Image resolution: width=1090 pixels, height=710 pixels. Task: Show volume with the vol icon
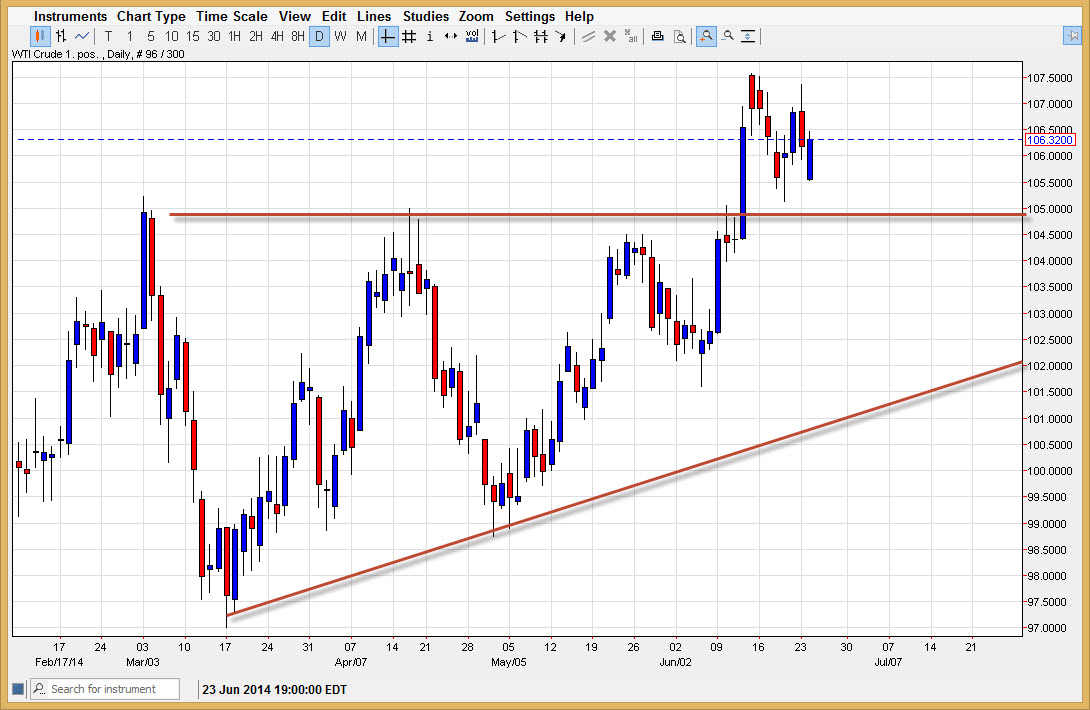click(472, 36)
